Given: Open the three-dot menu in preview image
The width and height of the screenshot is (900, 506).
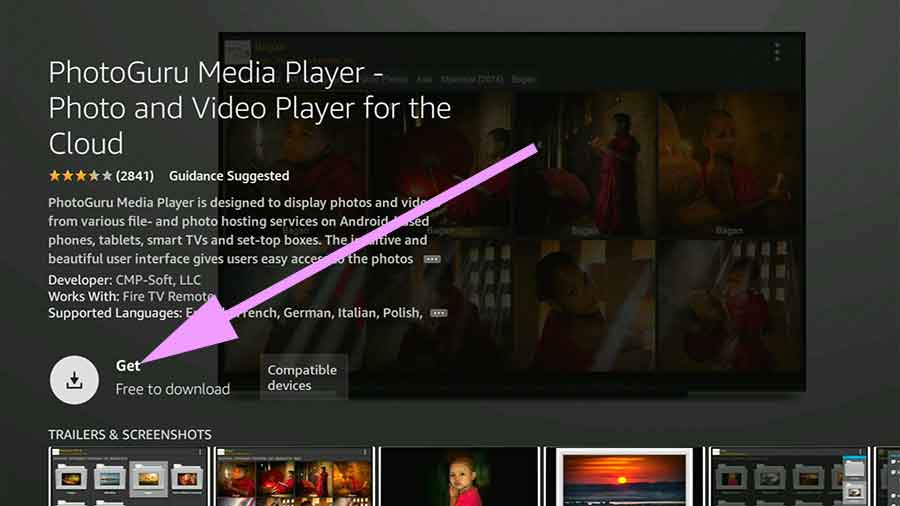Looking at the screenshot, I should pyautogui.click(x=777, y=52).
